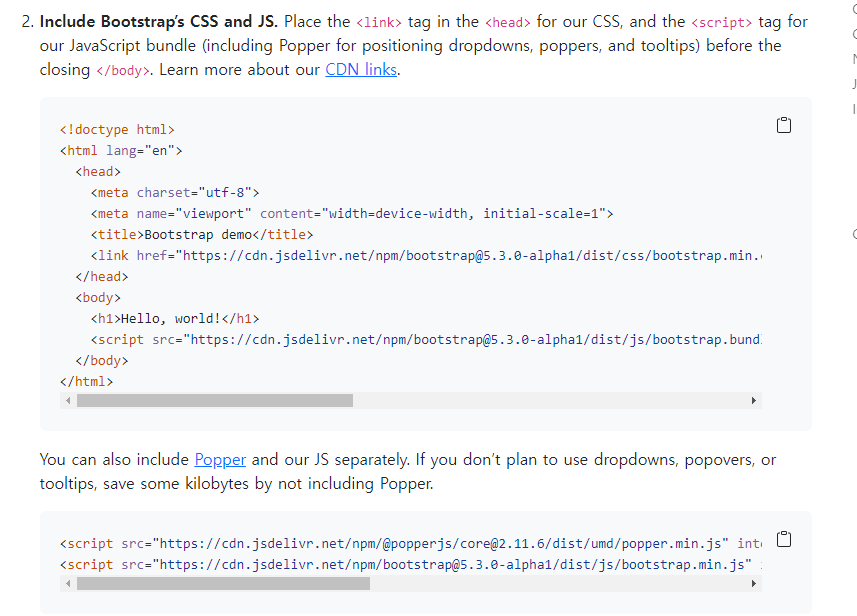Click the meta charset="utf-8" line
The width and height of the screenshot is (857, 616).
click(175, 193)
